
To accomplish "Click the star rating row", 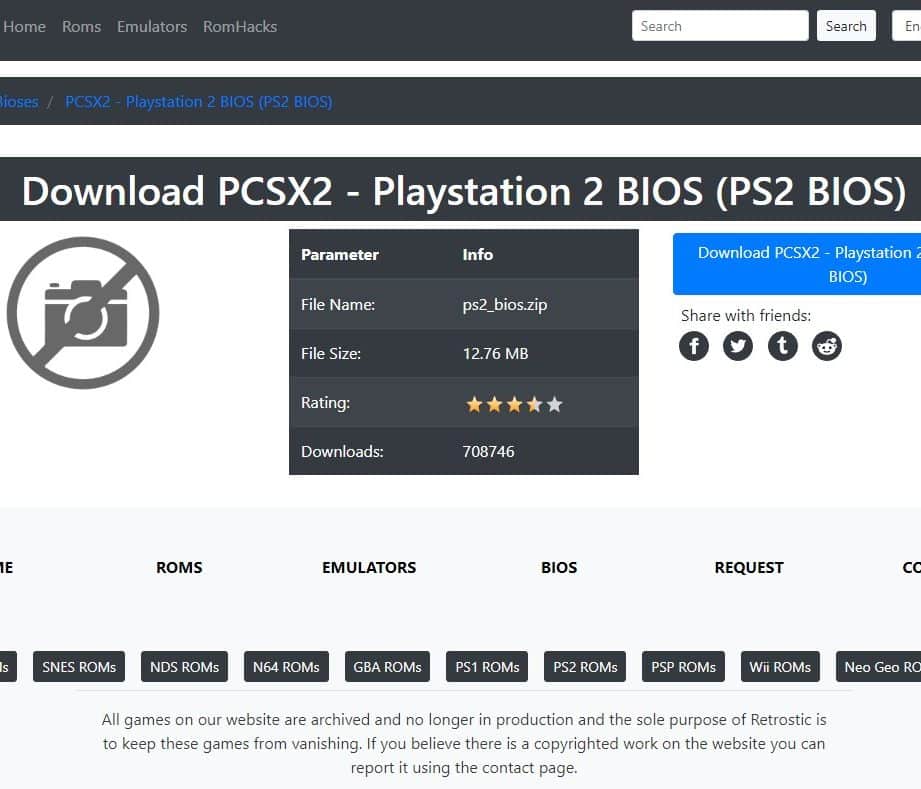I will [x=464, y=402].
